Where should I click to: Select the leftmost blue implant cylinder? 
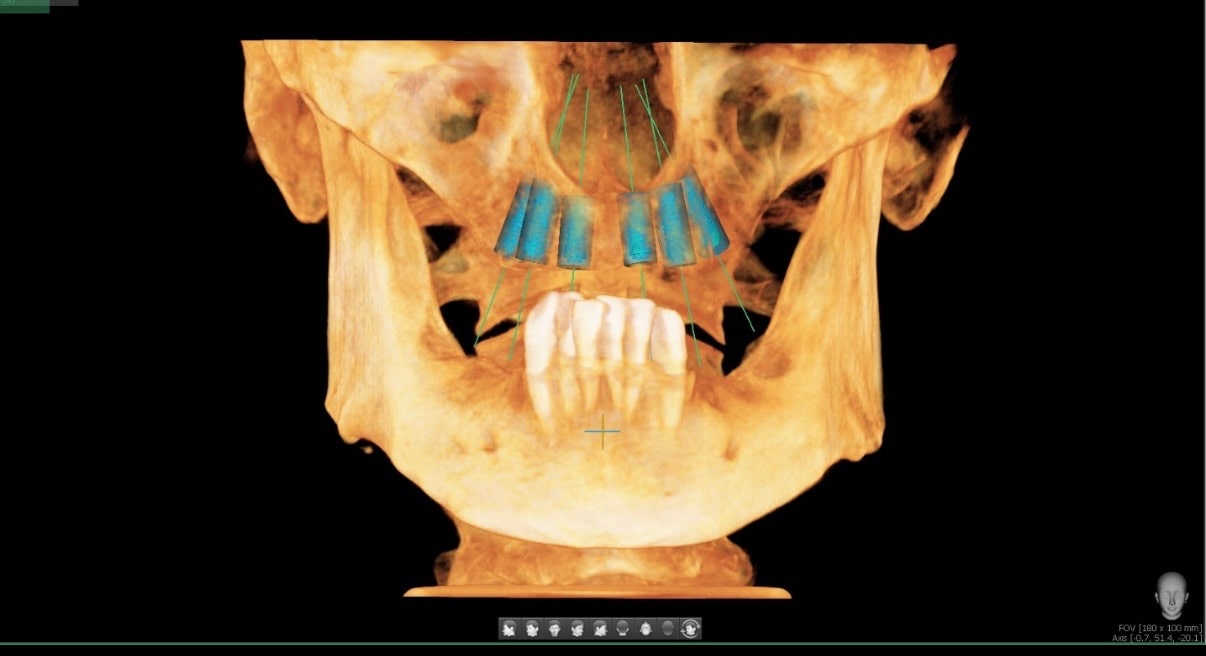click(x=512, y=220)
